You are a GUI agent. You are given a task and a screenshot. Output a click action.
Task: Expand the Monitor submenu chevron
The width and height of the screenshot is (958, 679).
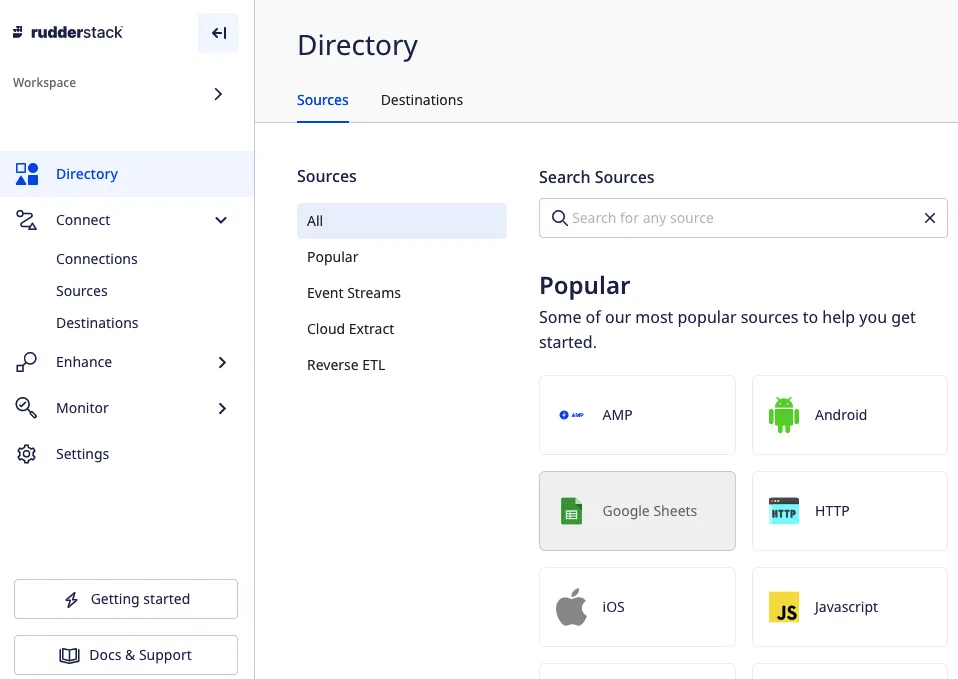[x=222, y=408]
